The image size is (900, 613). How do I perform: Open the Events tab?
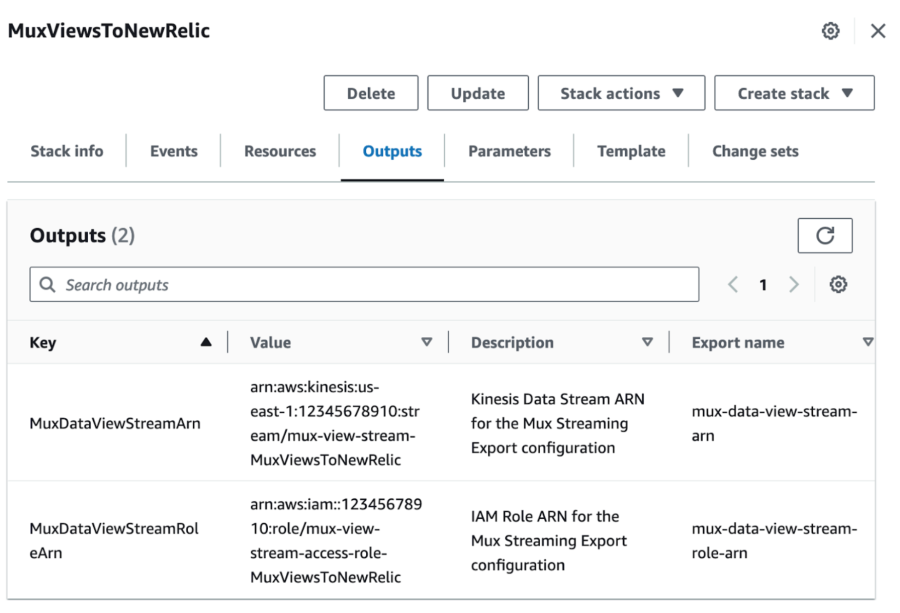(174, 151)
